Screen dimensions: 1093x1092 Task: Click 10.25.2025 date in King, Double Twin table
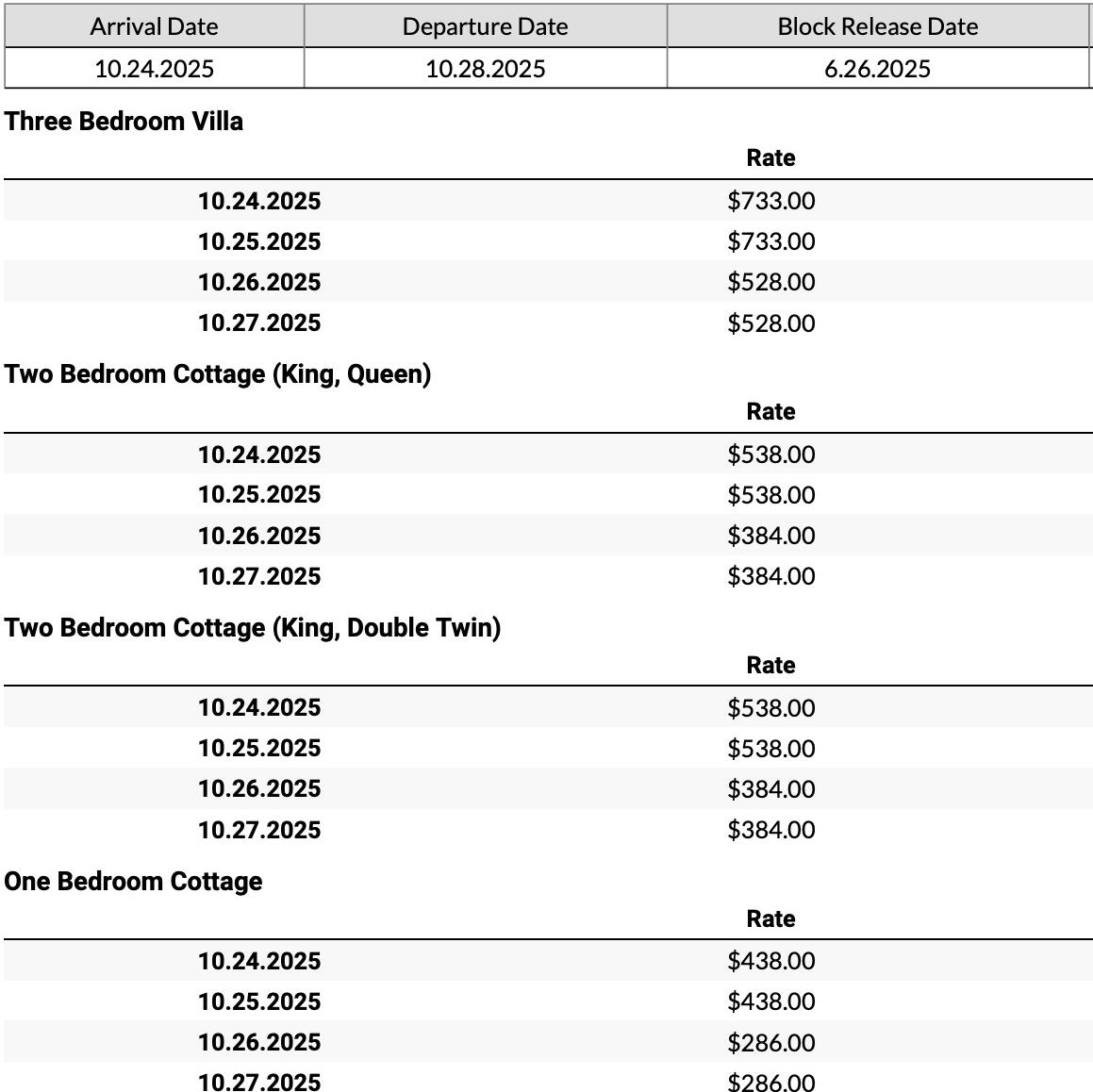pyautogui.click(x=259, y=749)
